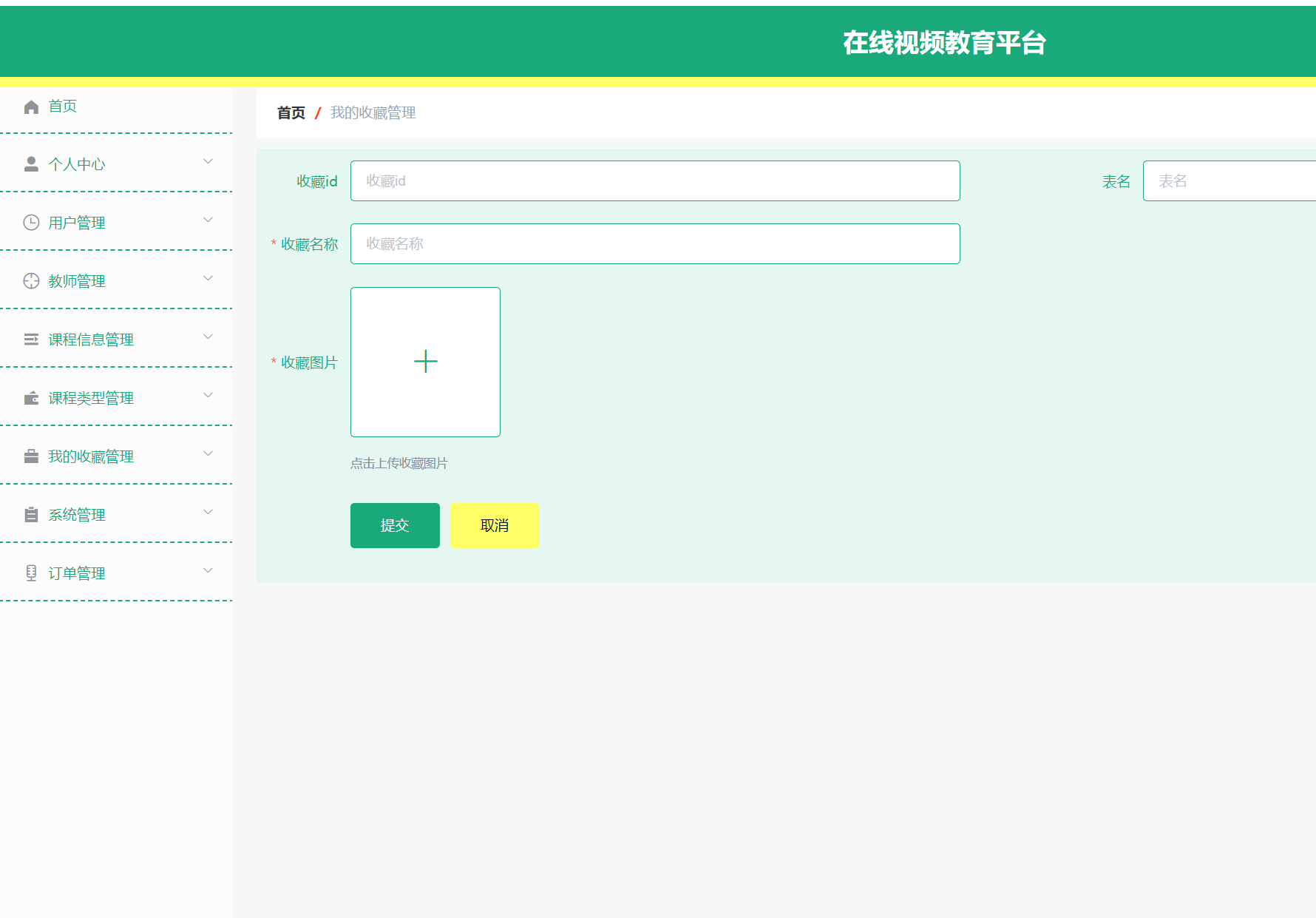The height and width of the screenshot is (918, 1316).
Task: Select the person icon for 个人中心
Action: 31,163
